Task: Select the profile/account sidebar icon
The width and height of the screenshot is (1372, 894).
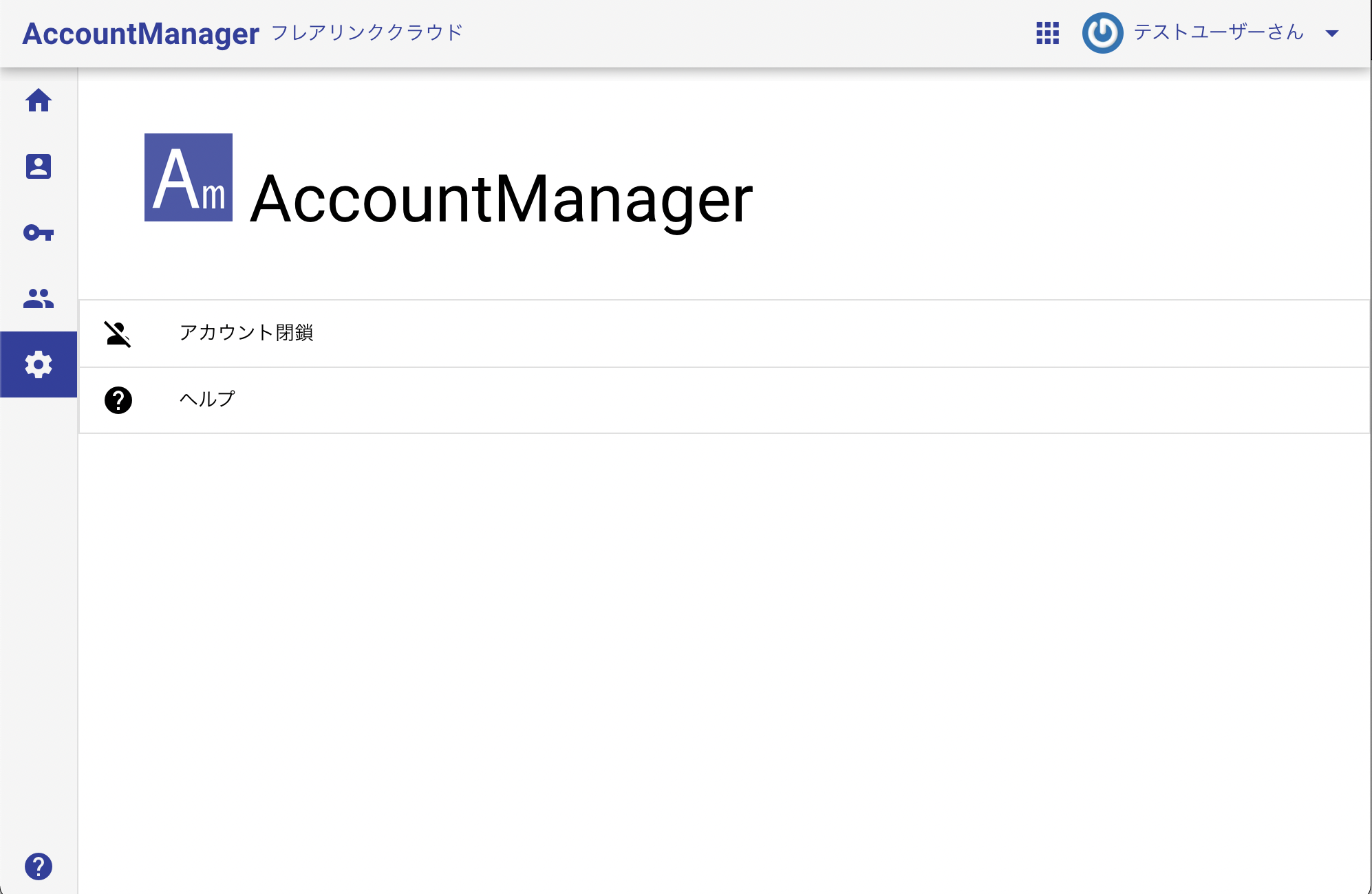Action: click(39, 167)
